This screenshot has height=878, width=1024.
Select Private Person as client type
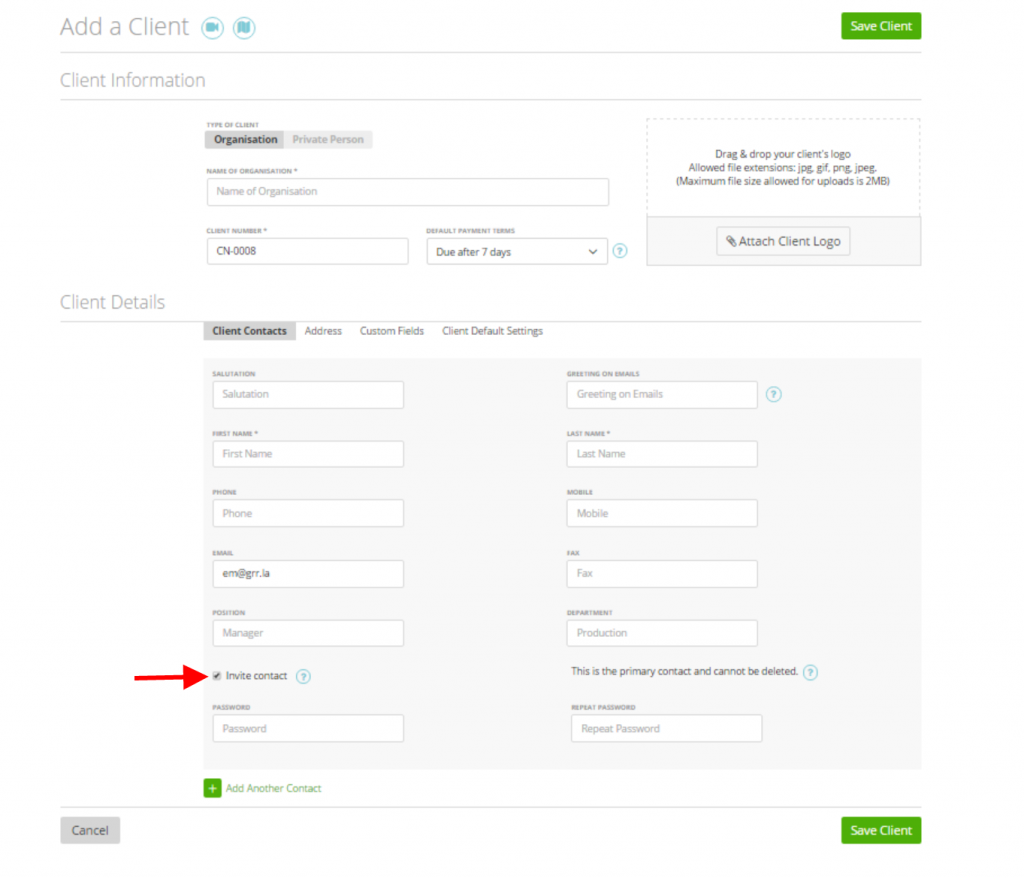click(328, 139)
